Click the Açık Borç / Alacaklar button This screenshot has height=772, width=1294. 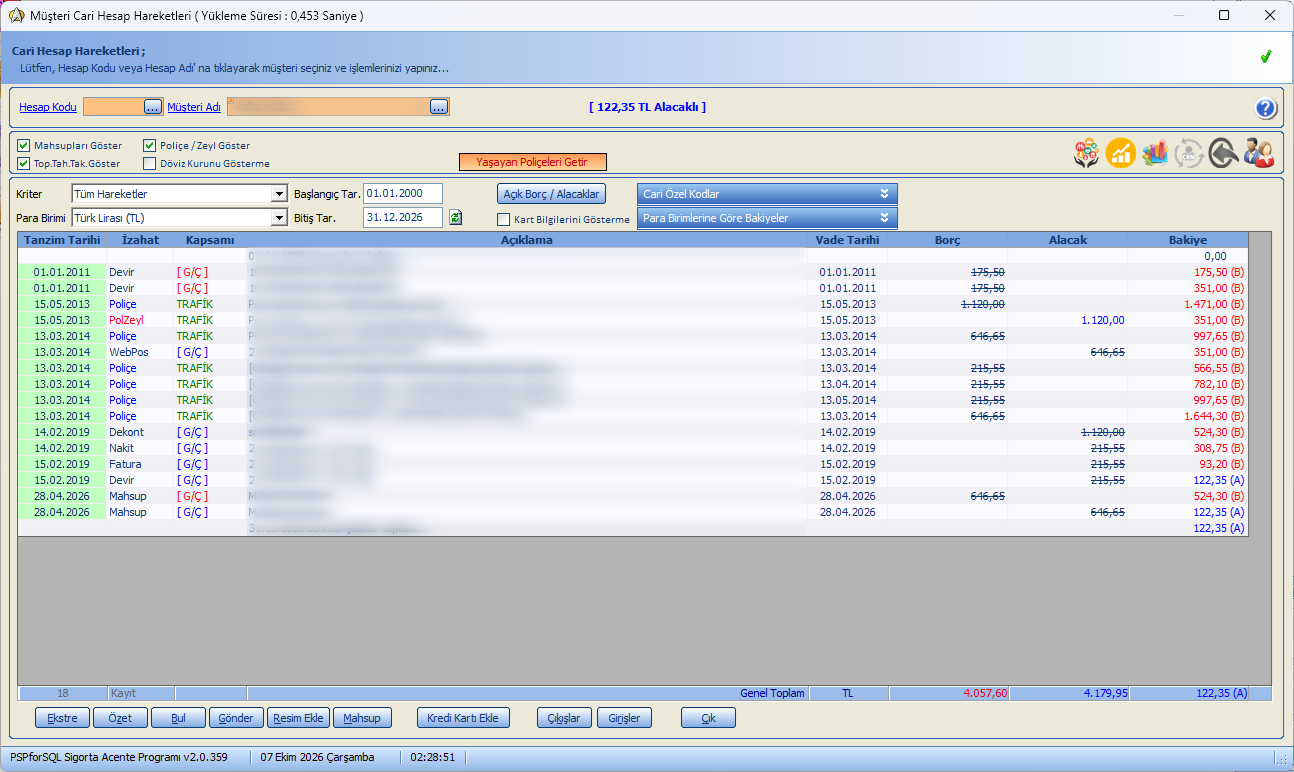tap(551, 194)
